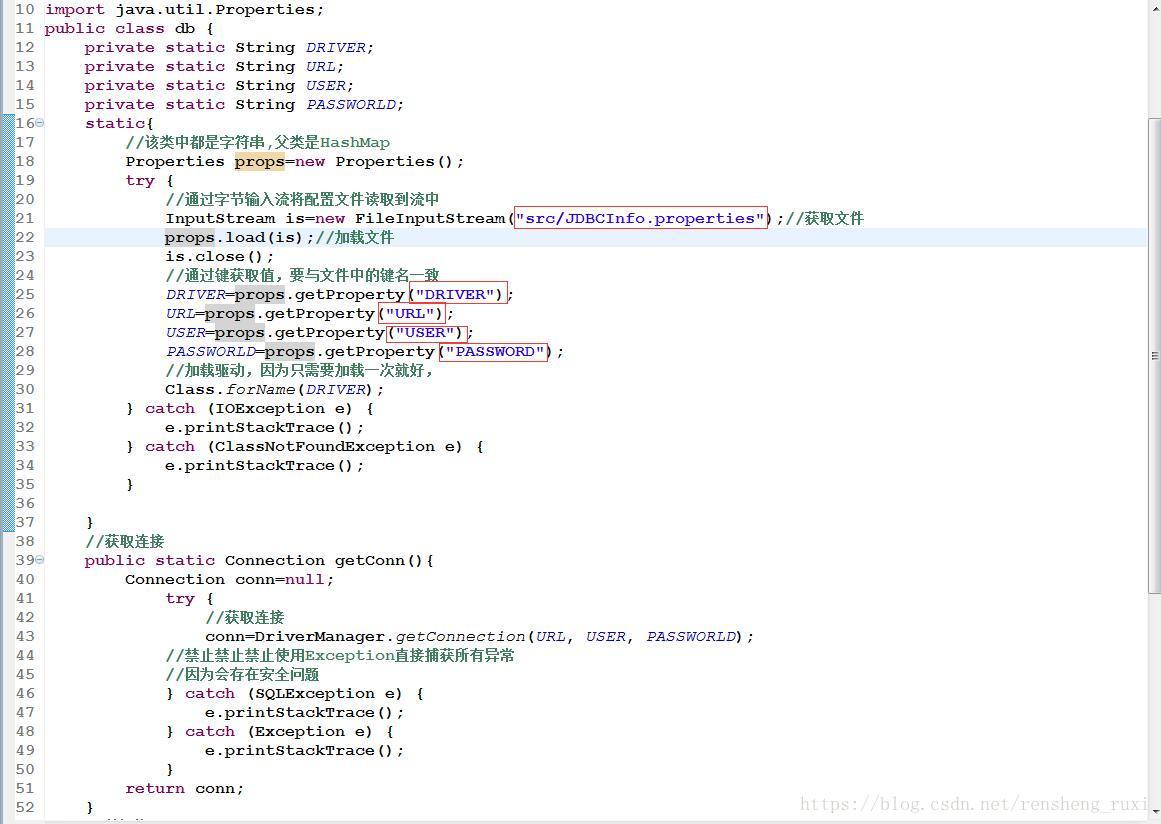1161x824 pixels.
Task: Collapse the static block fold marker at line 16
Action: pos(39,123)
